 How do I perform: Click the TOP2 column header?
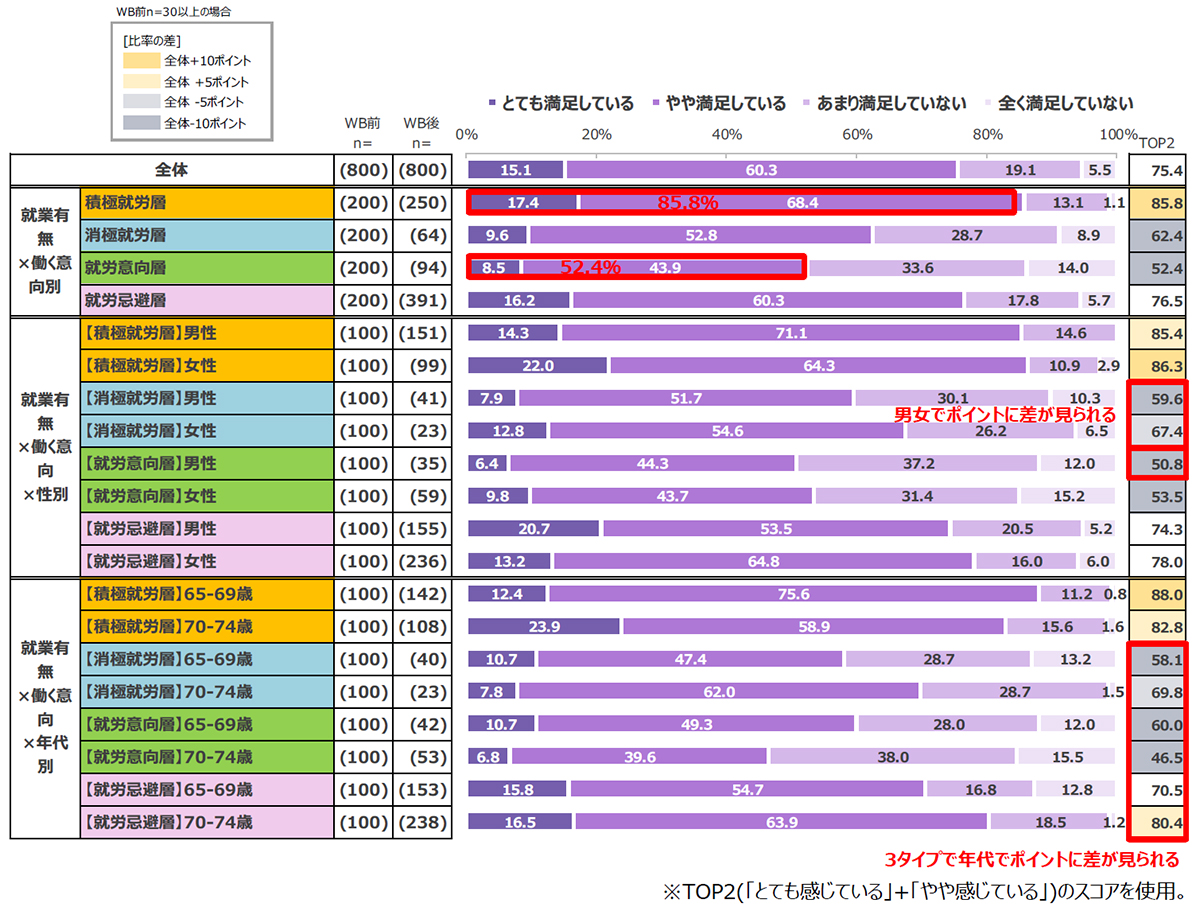(1158, 139)
